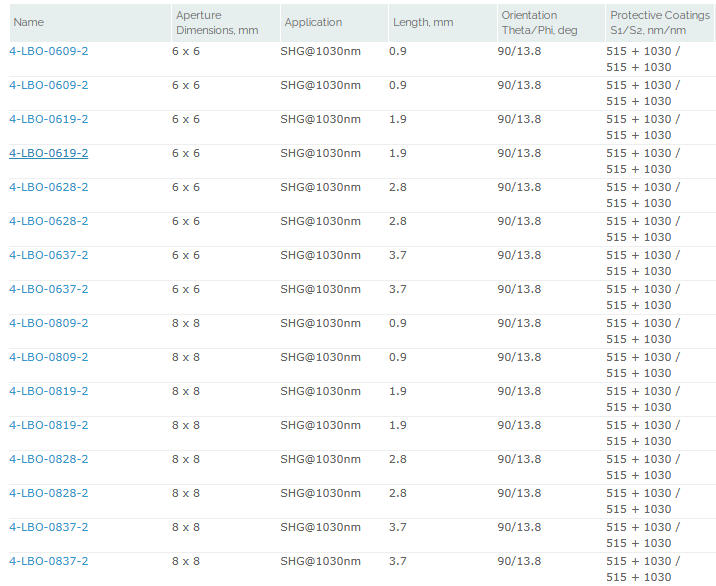The image size is (716, 586).
Task: Click the Aperture Dimensions column header
Action: click(x=216, y=22)
